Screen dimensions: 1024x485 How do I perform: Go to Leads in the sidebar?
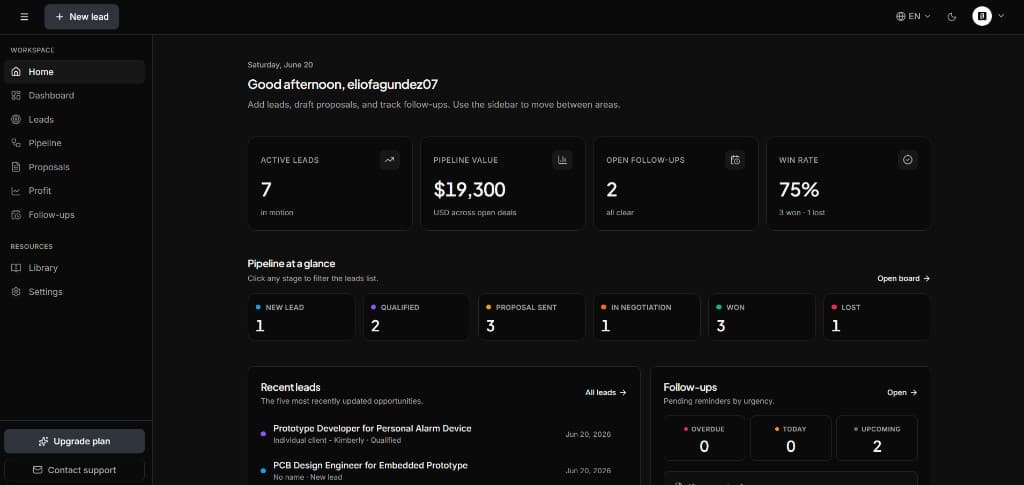pyautogui.click(x=74, y=119)
